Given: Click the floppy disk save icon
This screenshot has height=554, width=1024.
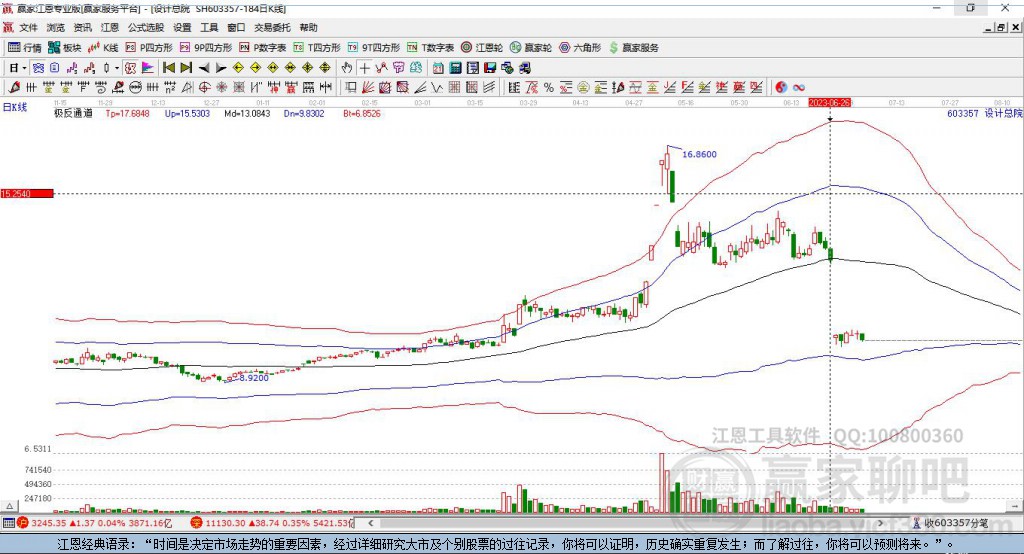Looking at the screenshot, I should [490, 68].
